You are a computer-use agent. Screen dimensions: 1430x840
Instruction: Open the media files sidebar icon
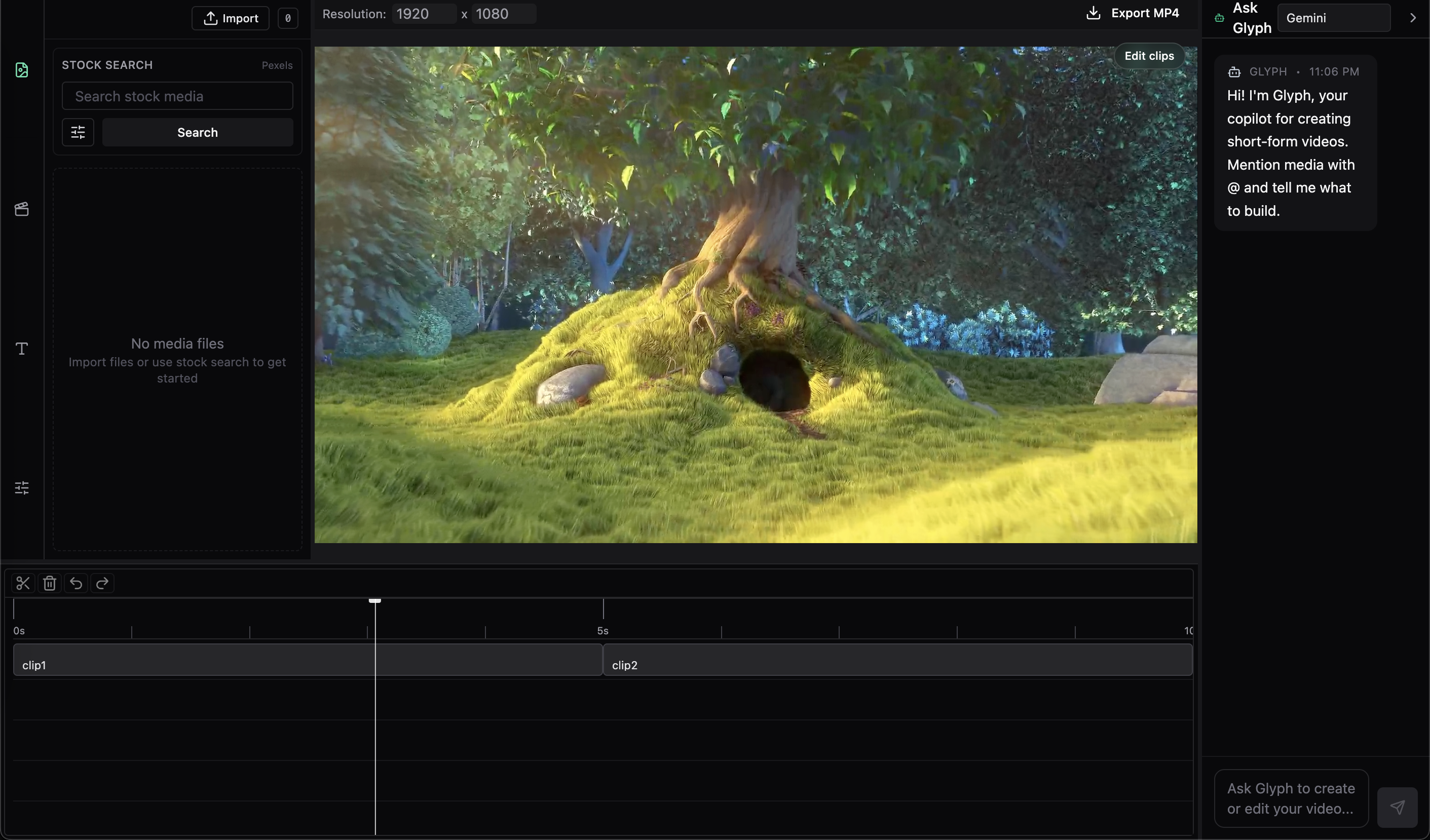pos(22,70)
